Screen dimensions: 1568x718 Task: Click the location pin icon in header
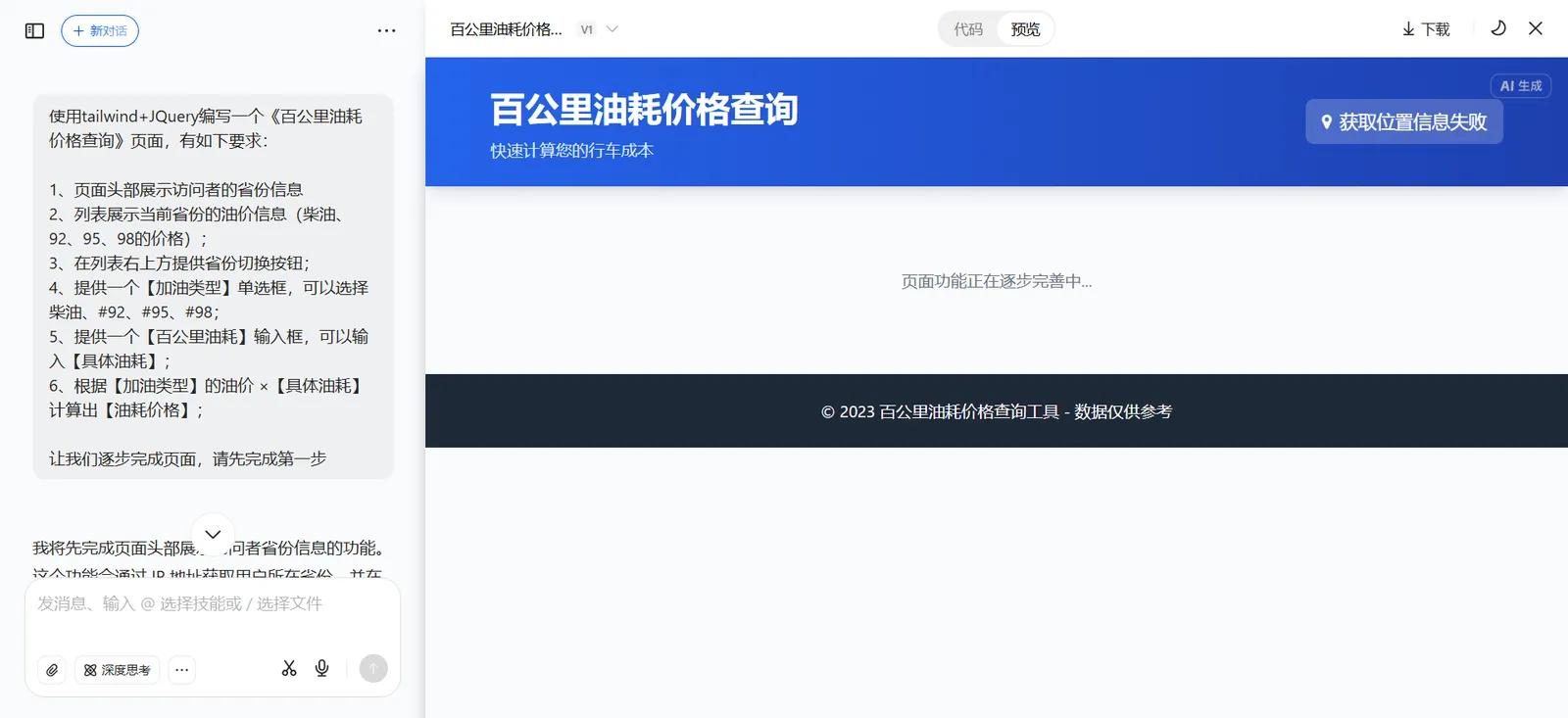pyautogui.click(x=1326, y=122)
